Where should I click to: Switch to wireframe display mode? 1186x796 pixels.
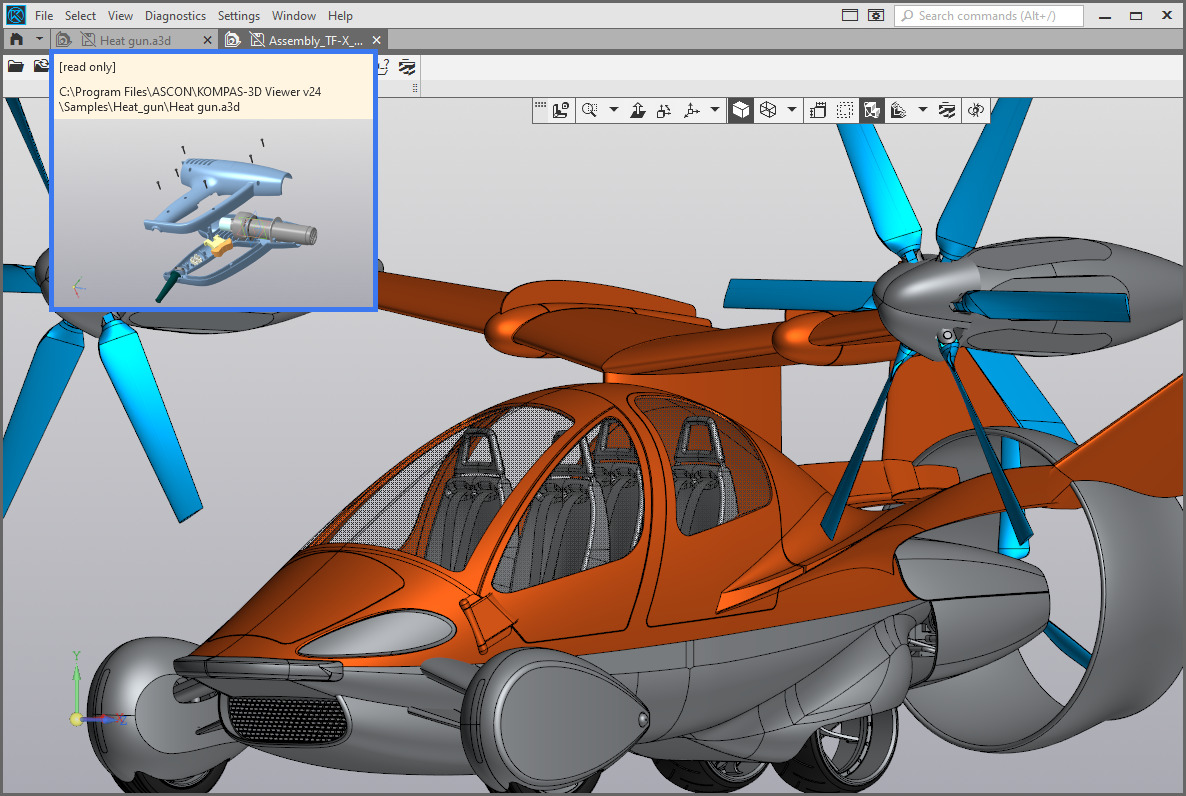point(768,110)
